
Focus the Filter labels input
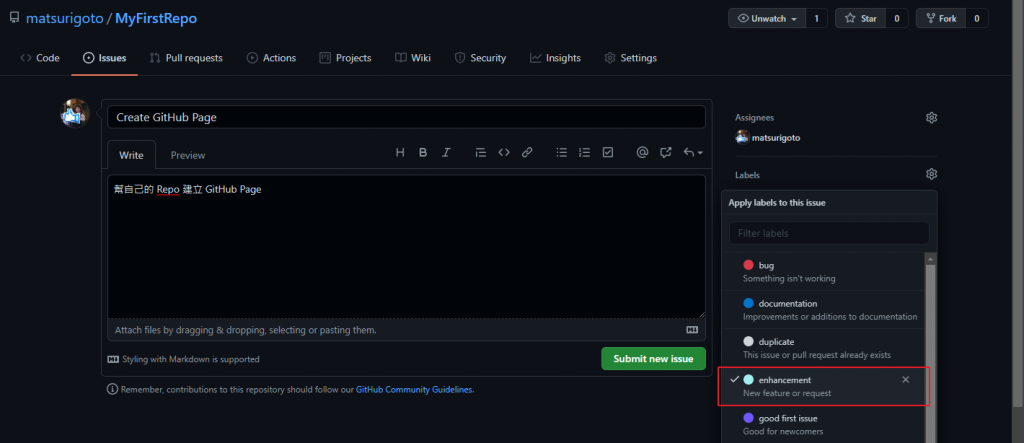(x=829, y=233)
